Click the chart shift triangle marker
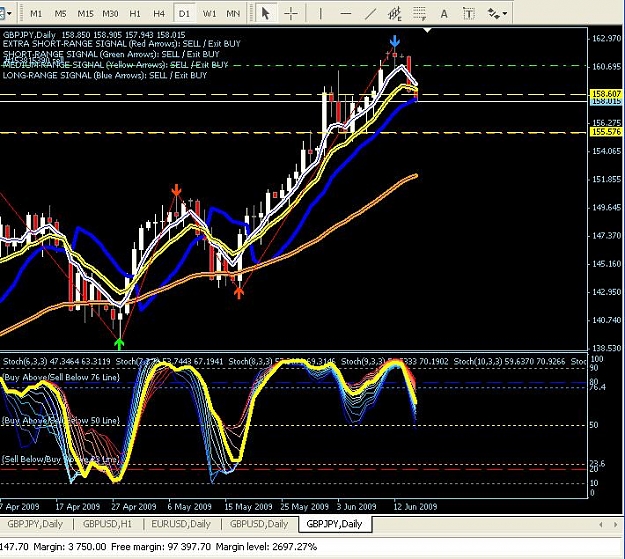Viewport: 625px width, 559px height. 427,30
